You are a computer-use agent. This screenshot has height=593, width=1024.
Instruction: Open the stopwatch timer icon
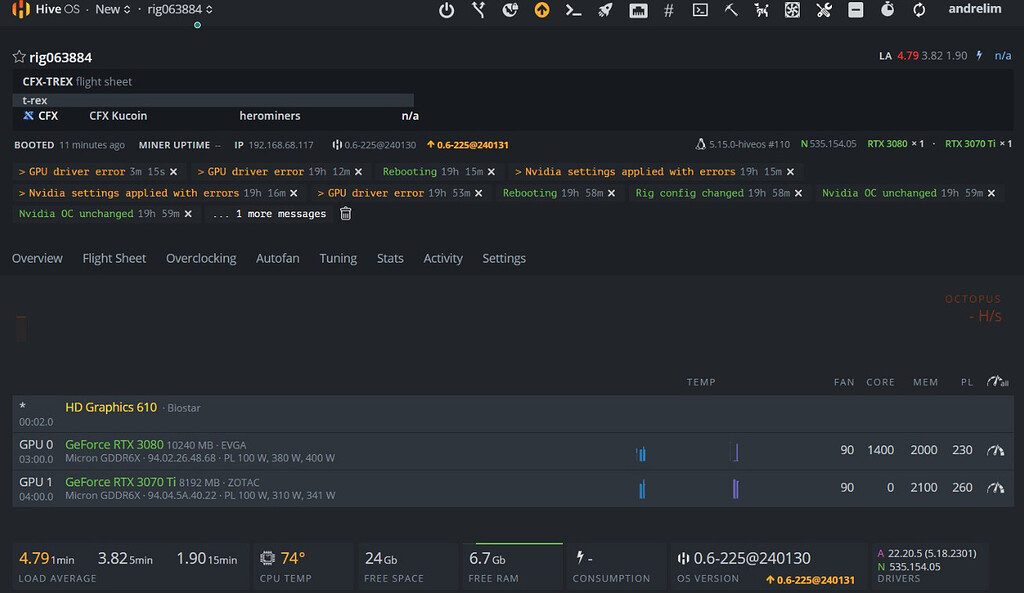[x=888, y=10]
